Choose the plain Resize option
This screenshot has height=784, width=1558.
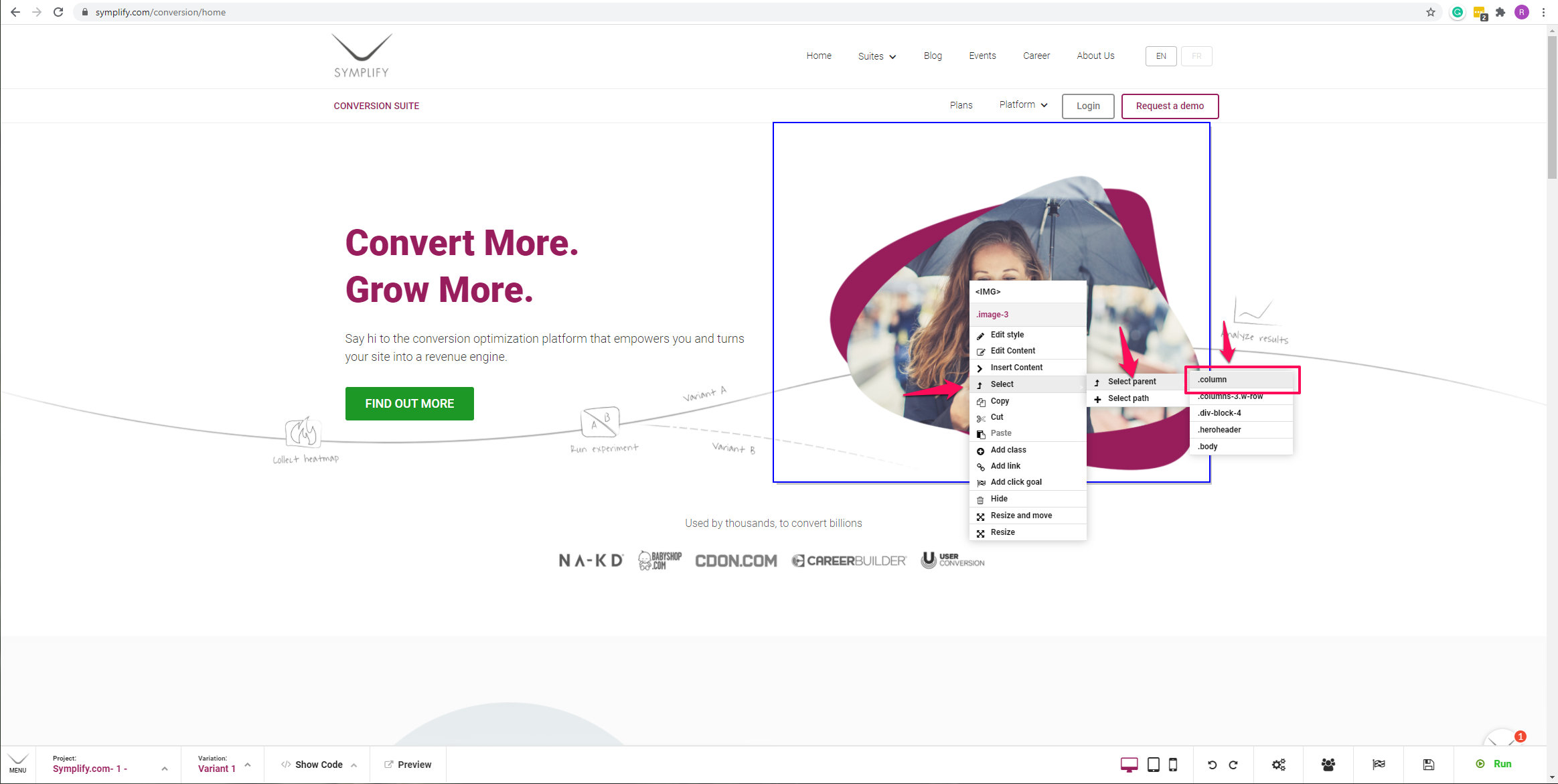(1028, 532)
